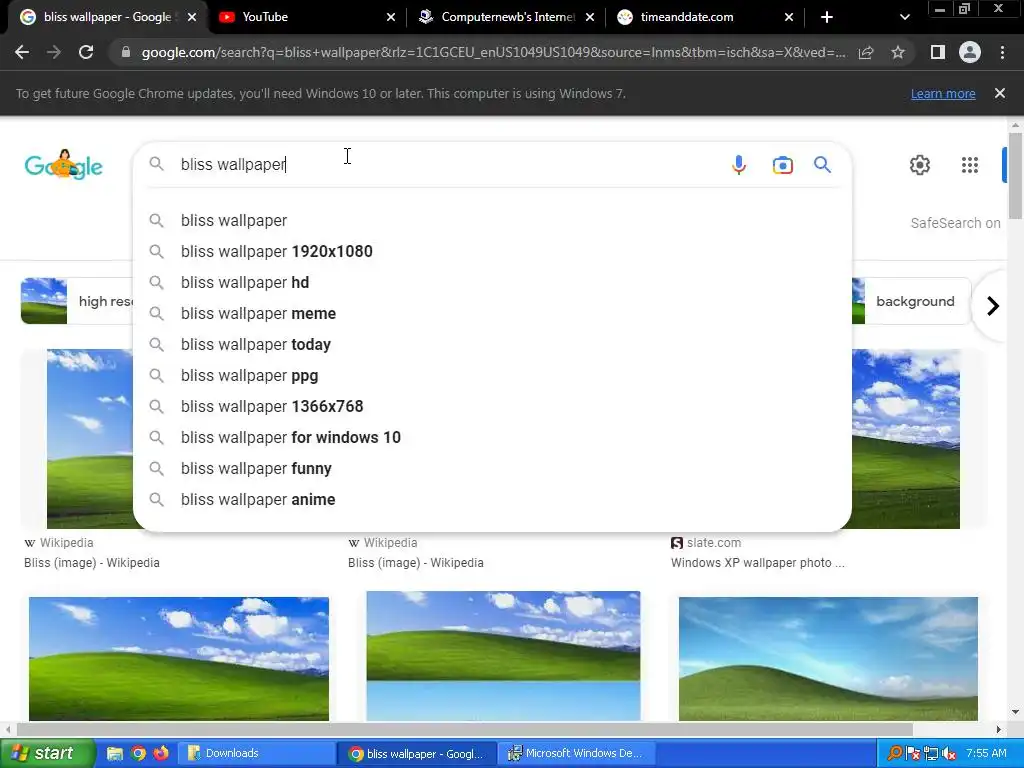
Task: Open the slate.com Bliss image thumbnail
Action: [906, 439]
